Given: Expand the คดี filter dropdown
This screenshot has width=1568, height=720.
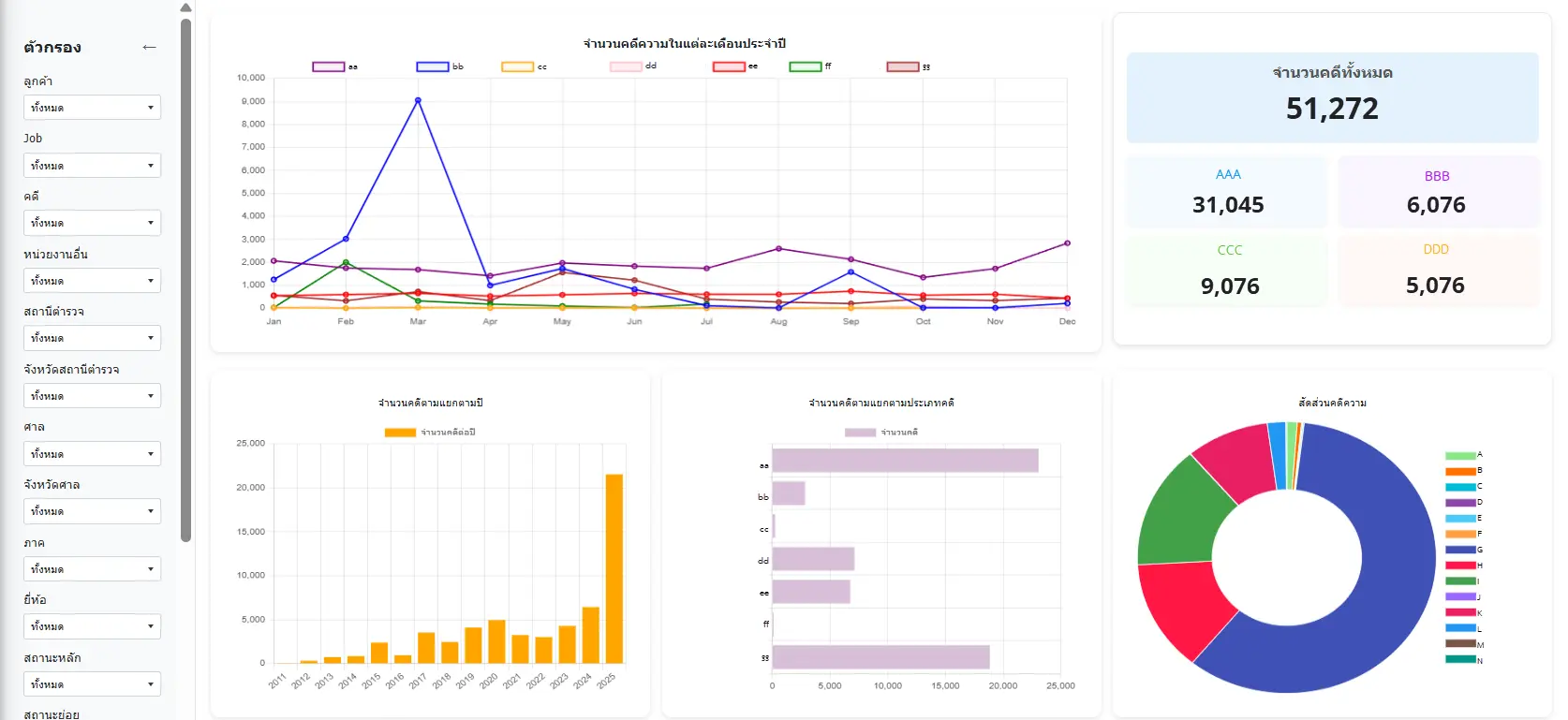Looking at the screenshot, I should click(92, 223).
